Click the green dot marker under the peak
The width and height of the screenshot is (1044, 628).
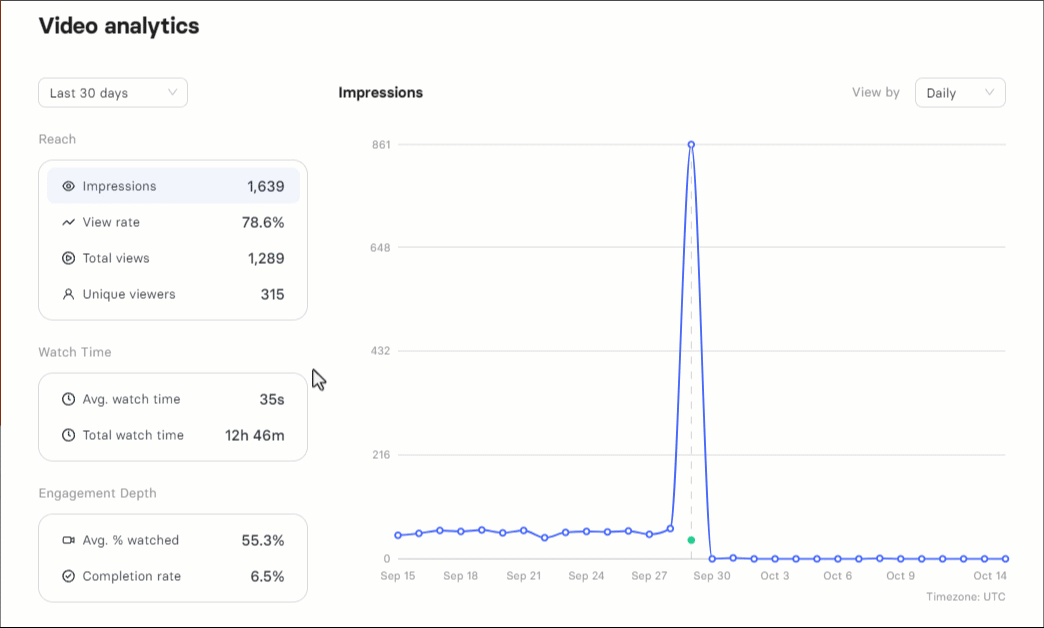point(691,540)
